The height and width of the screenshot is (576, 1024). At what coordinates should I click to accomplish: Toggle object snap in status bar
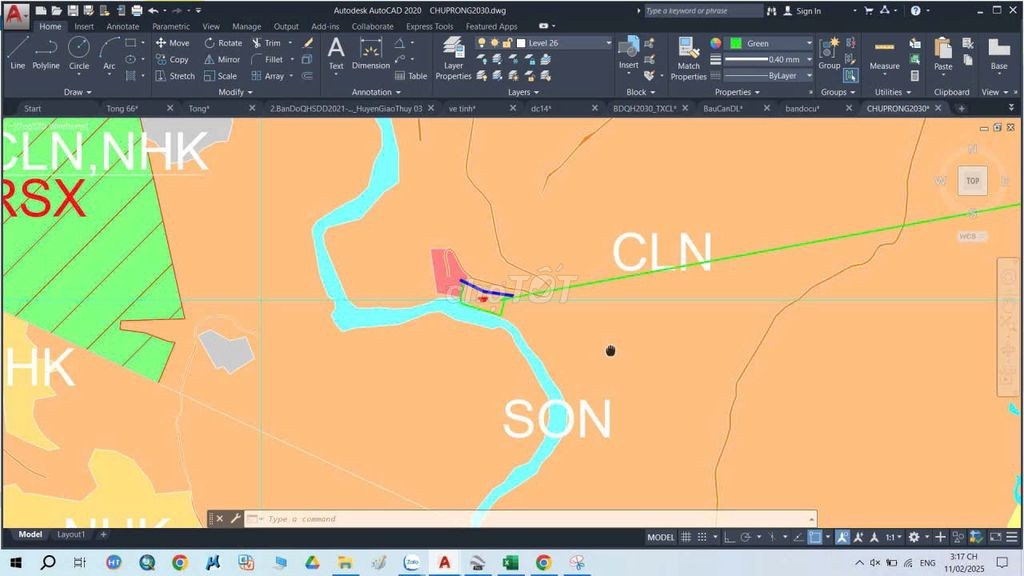[x=815, y=537]
